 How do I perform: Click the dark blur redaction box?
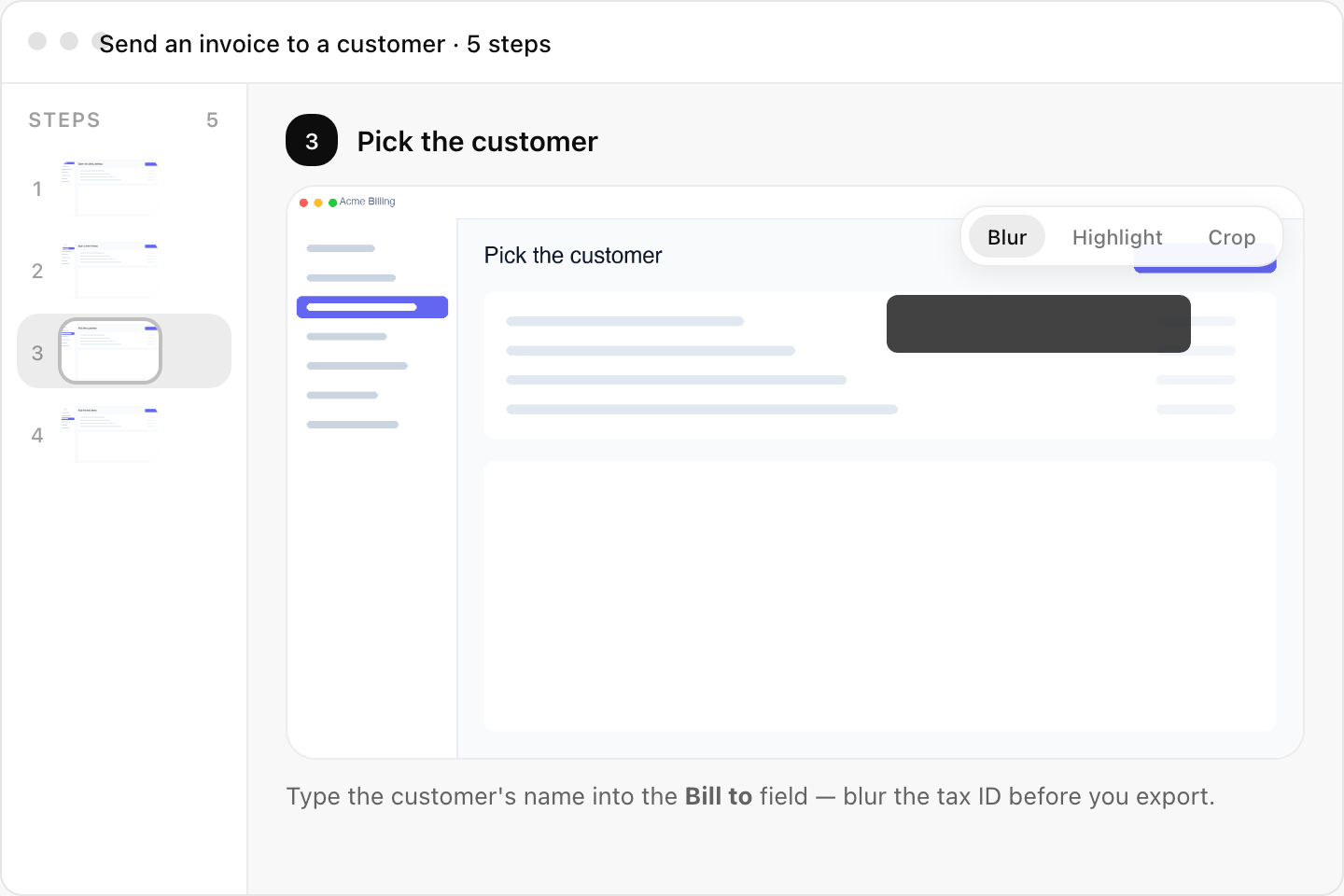click(x=1038, y=324)
